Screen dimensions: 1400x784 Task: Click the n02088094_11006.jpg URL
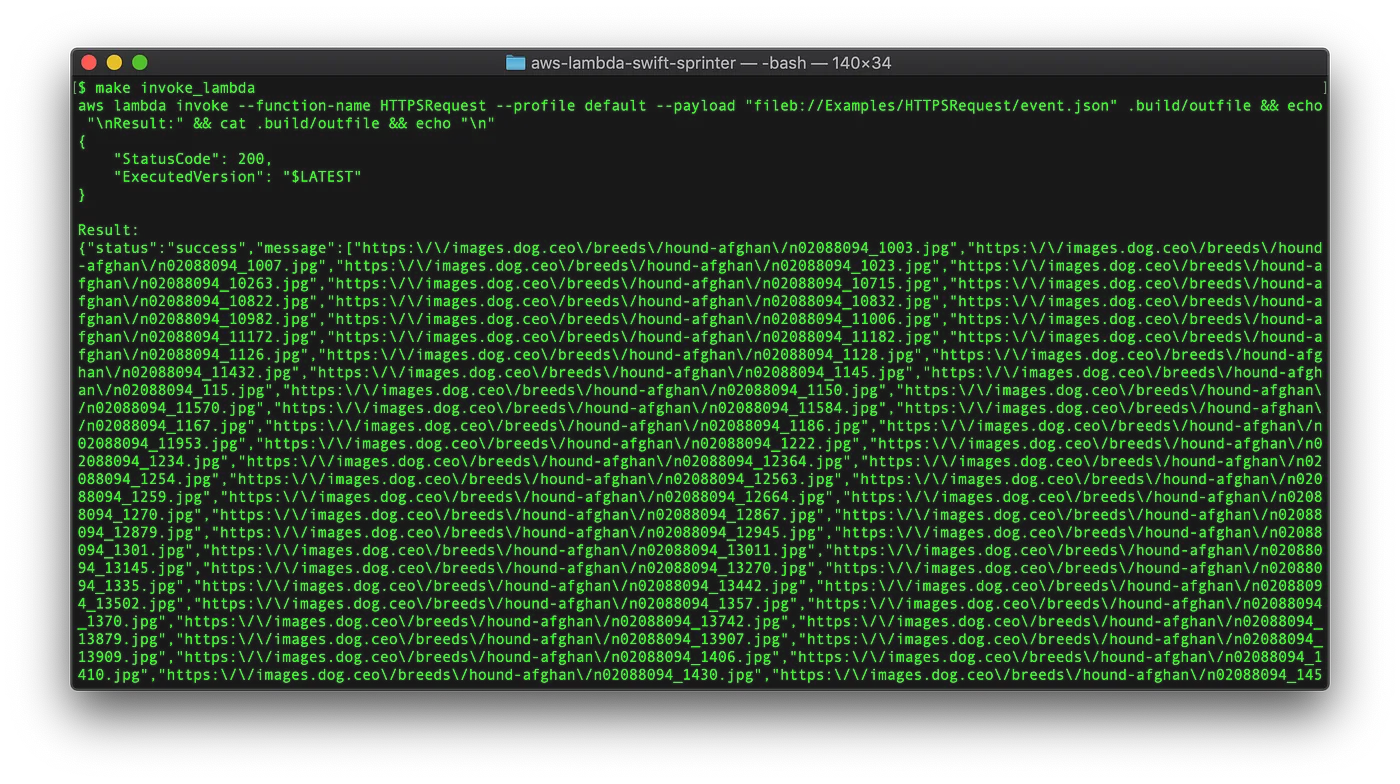coord(633,319)
